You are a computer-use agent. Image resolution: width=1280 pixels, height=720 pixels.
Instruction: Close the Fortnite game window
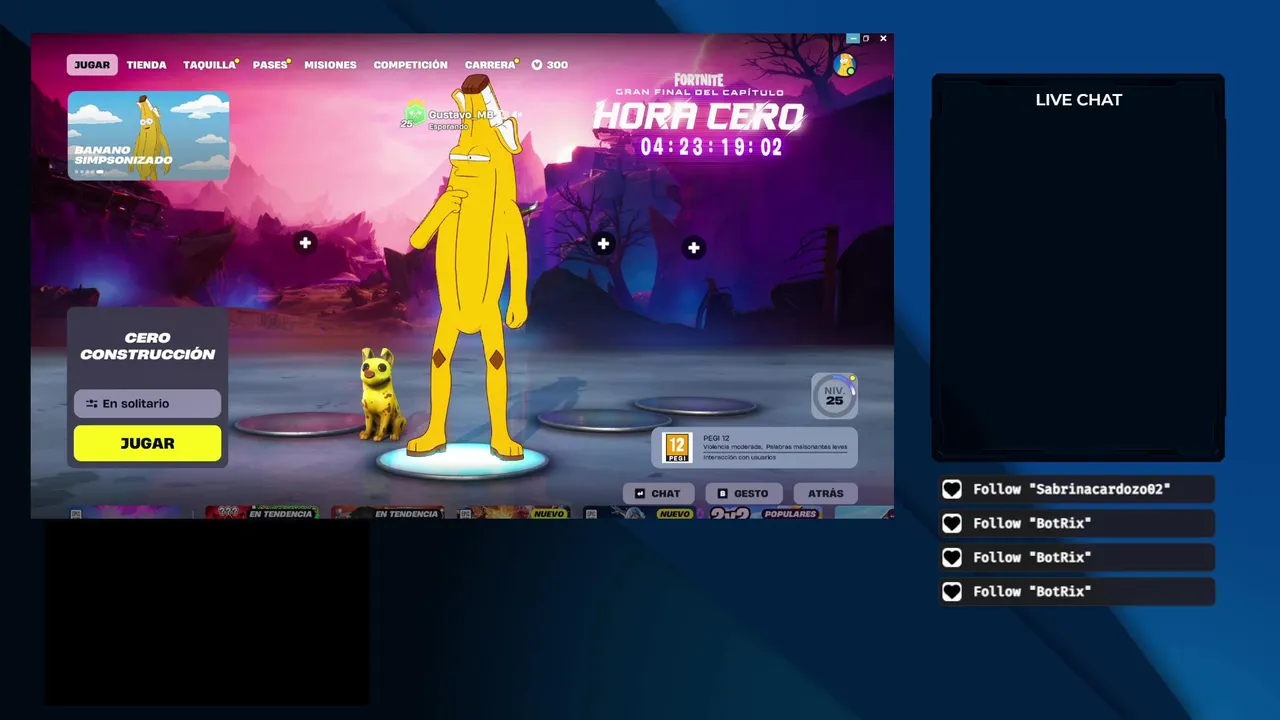883,38
